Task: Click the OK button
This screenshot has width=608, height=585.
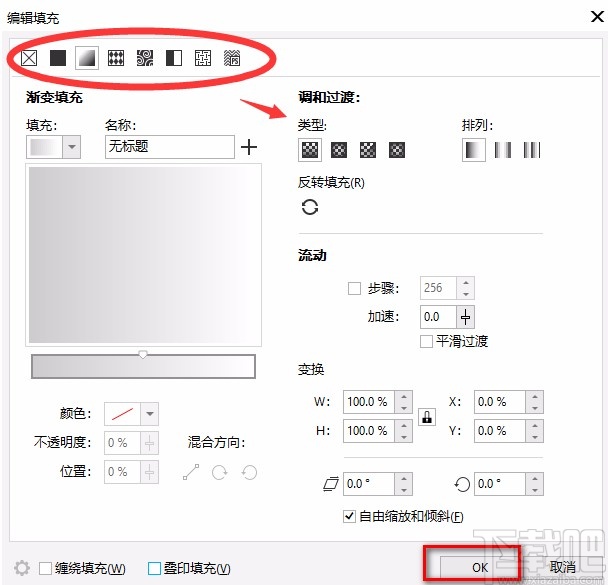Action: point(480,568)
